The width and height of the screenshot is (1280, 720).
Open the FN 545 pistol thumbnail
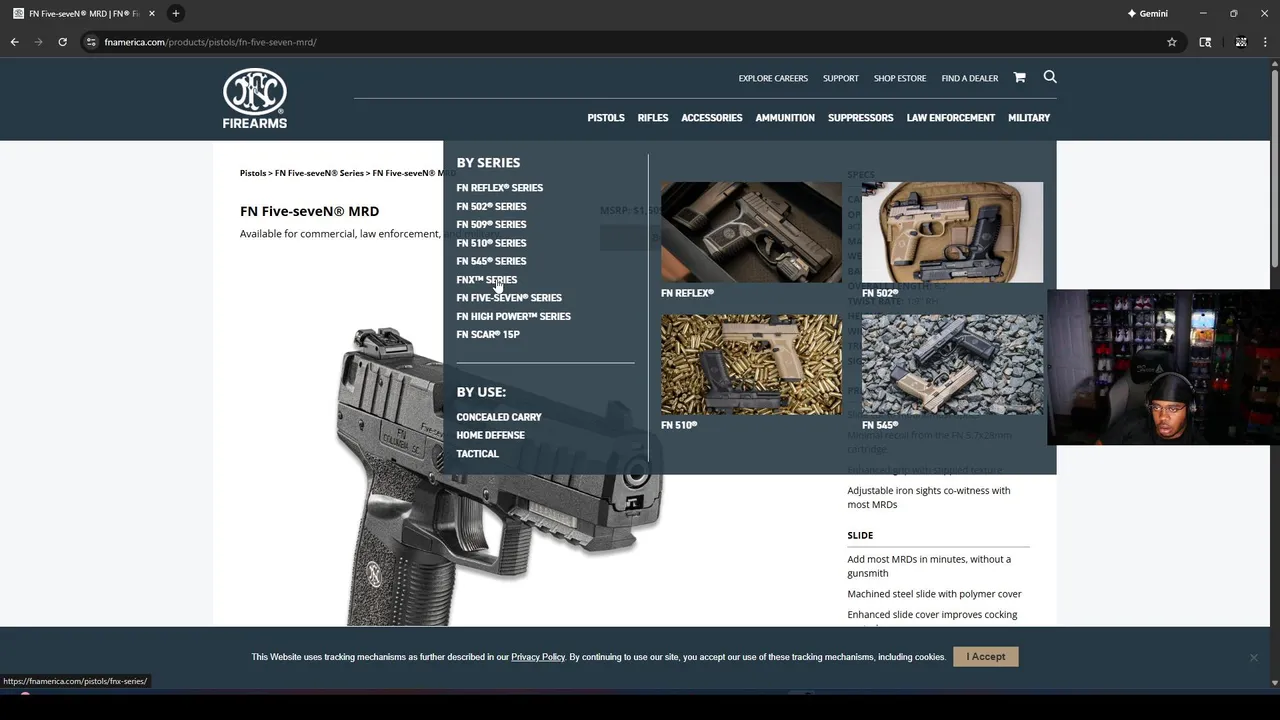[x=952, y=365]
